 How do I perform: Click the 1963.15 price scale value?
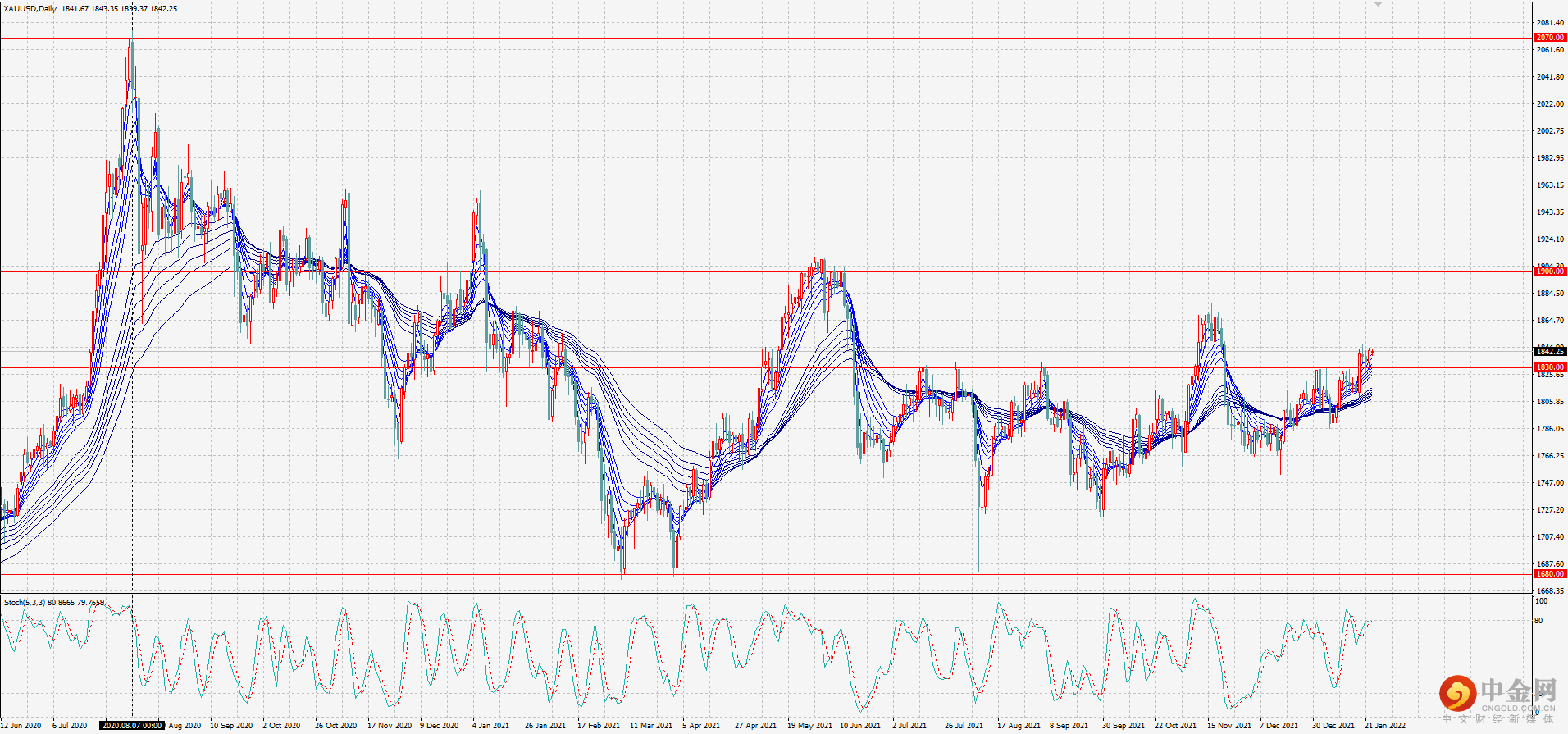pyautogui.click(x=1550, y=185)
